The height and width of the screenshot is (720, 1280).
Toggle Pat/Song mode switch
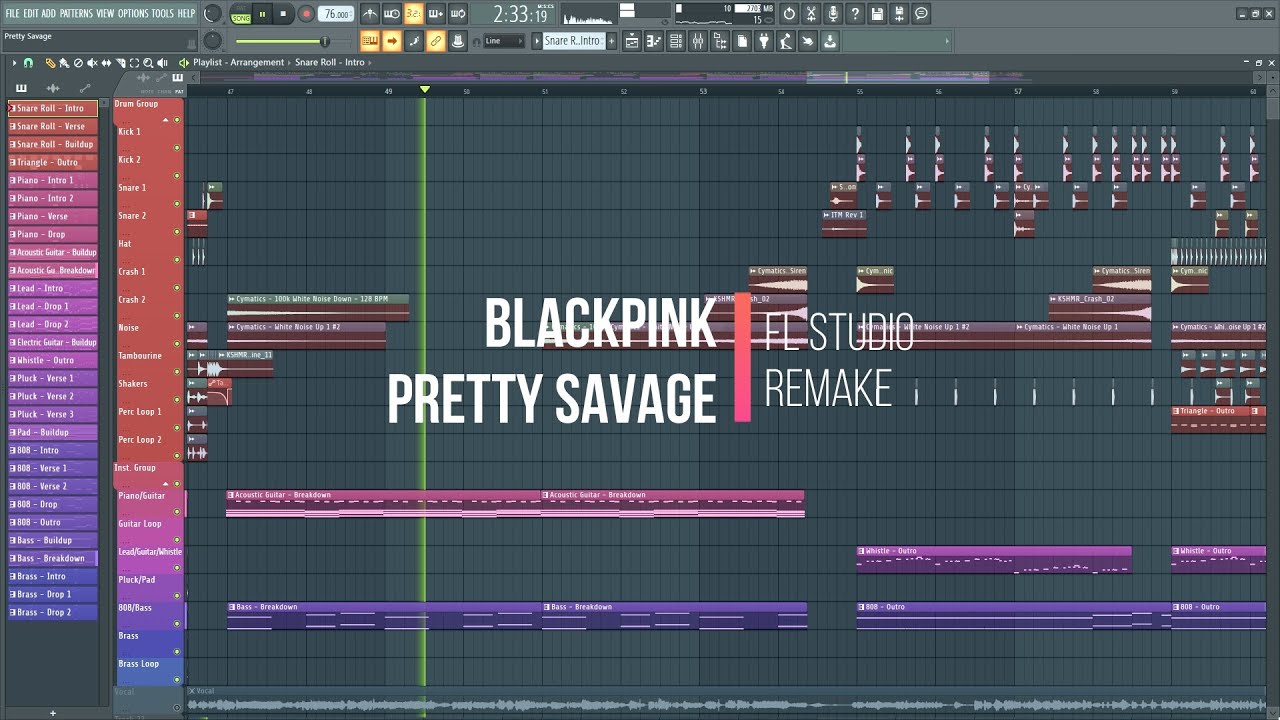(x=241, y=15)
